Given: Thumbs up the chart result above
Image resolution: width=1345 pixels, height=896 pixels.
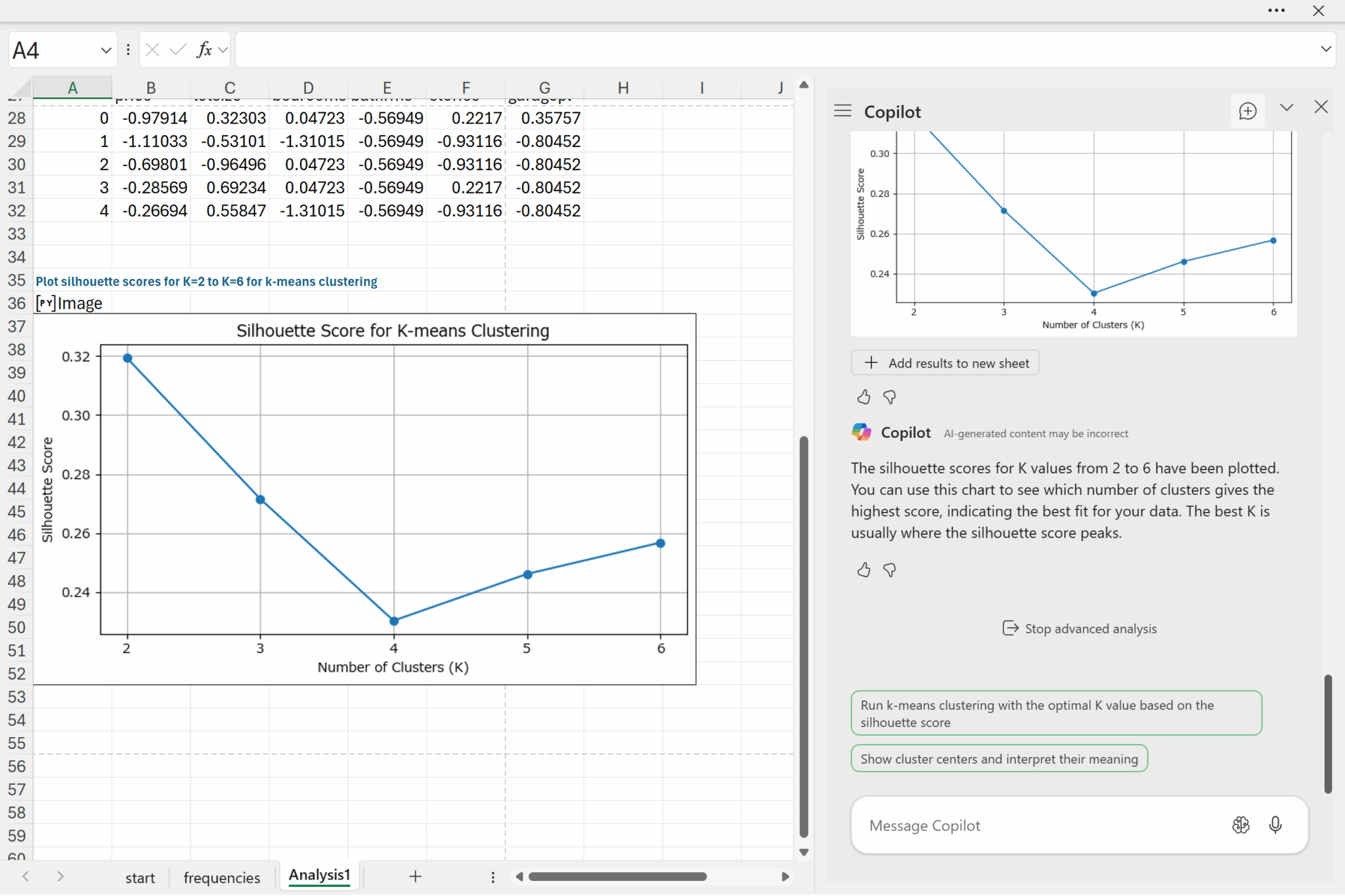Looking at the screenshot, I should 864,397.
